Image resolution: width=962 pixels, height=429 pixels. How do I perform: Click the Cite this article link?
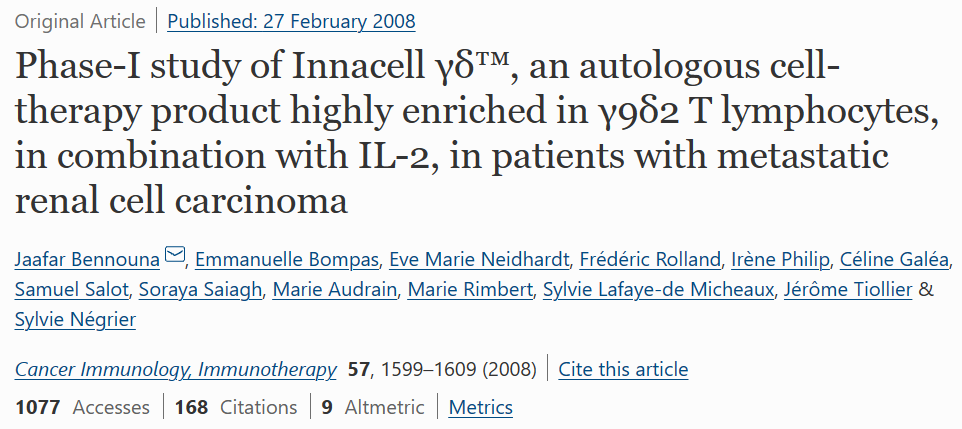623,369
